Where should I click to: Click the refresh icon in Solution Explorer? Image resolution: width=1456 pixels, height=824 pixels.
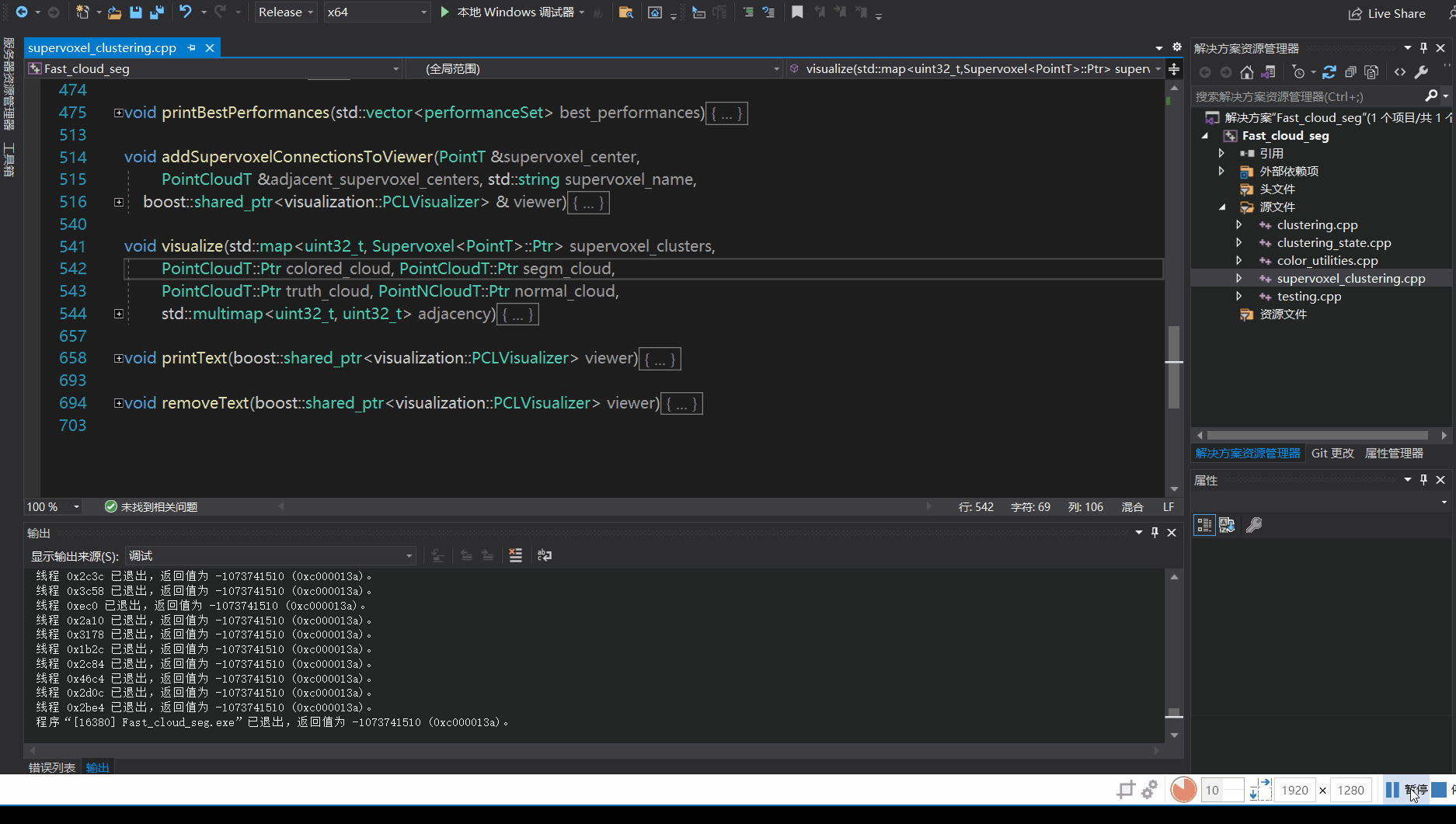(x=1329, y=72)
